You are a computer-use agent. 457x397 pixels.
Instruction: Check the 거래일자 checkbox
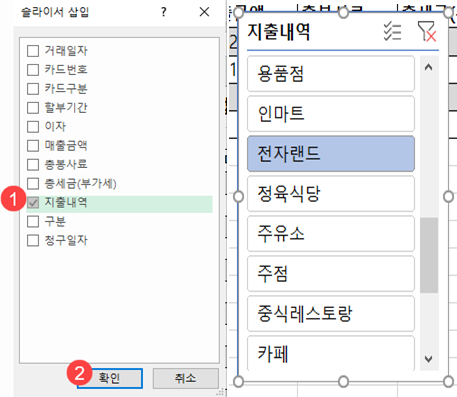[x=33, y=51]
